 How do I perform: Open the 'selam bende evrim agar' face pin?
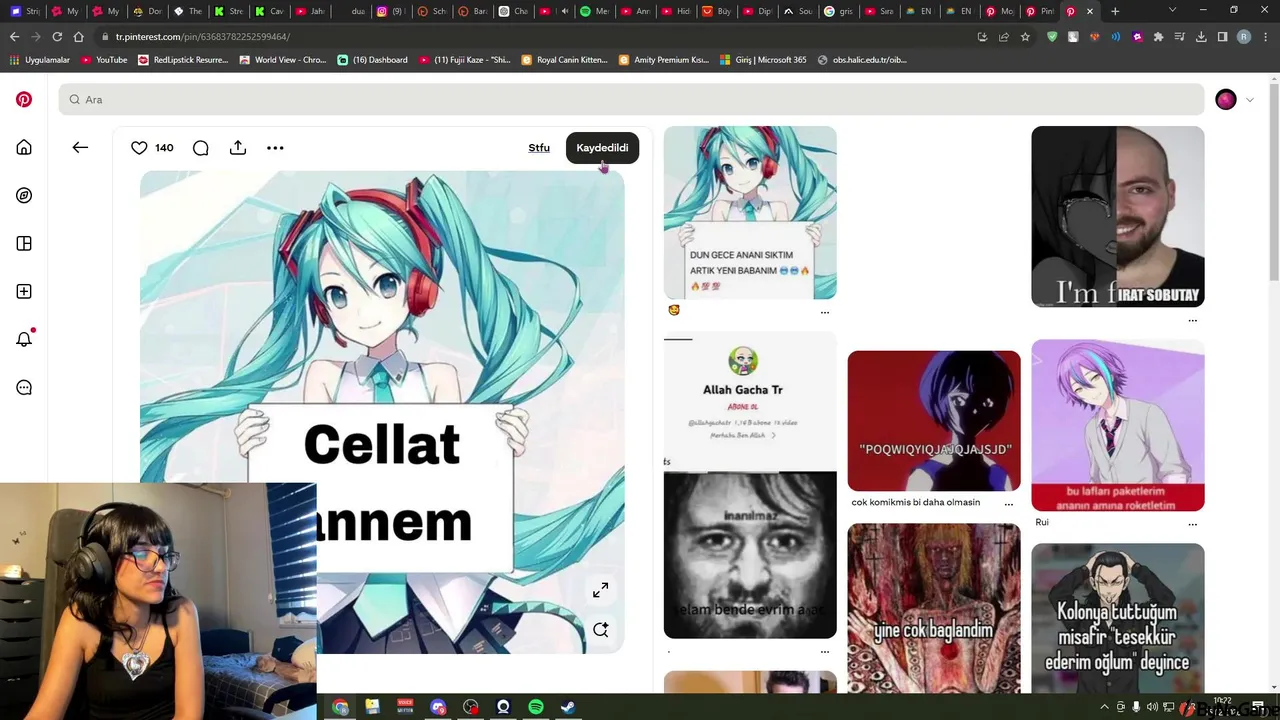click(750, 555)
